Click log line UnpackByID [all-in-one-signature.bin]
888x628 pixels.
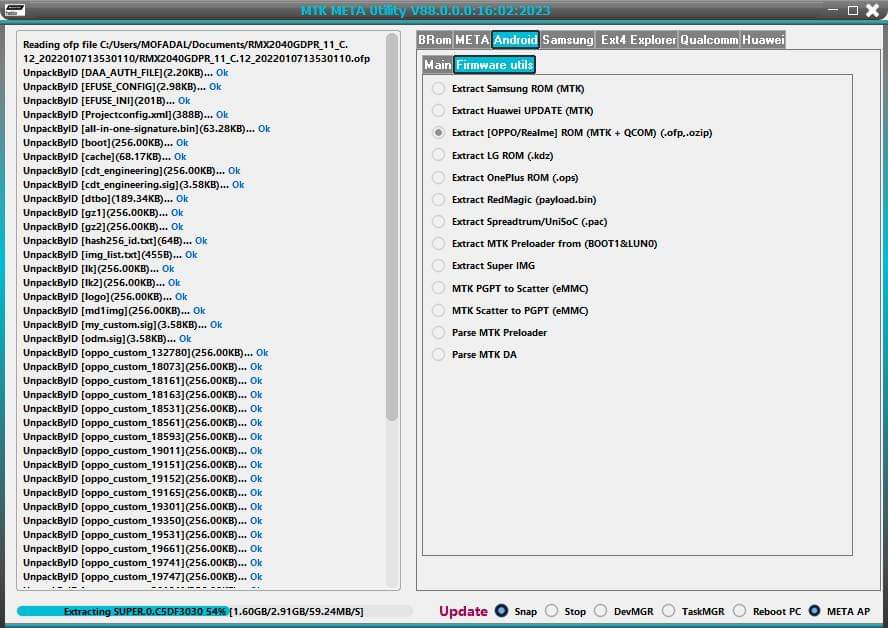[x=147, y=129]
